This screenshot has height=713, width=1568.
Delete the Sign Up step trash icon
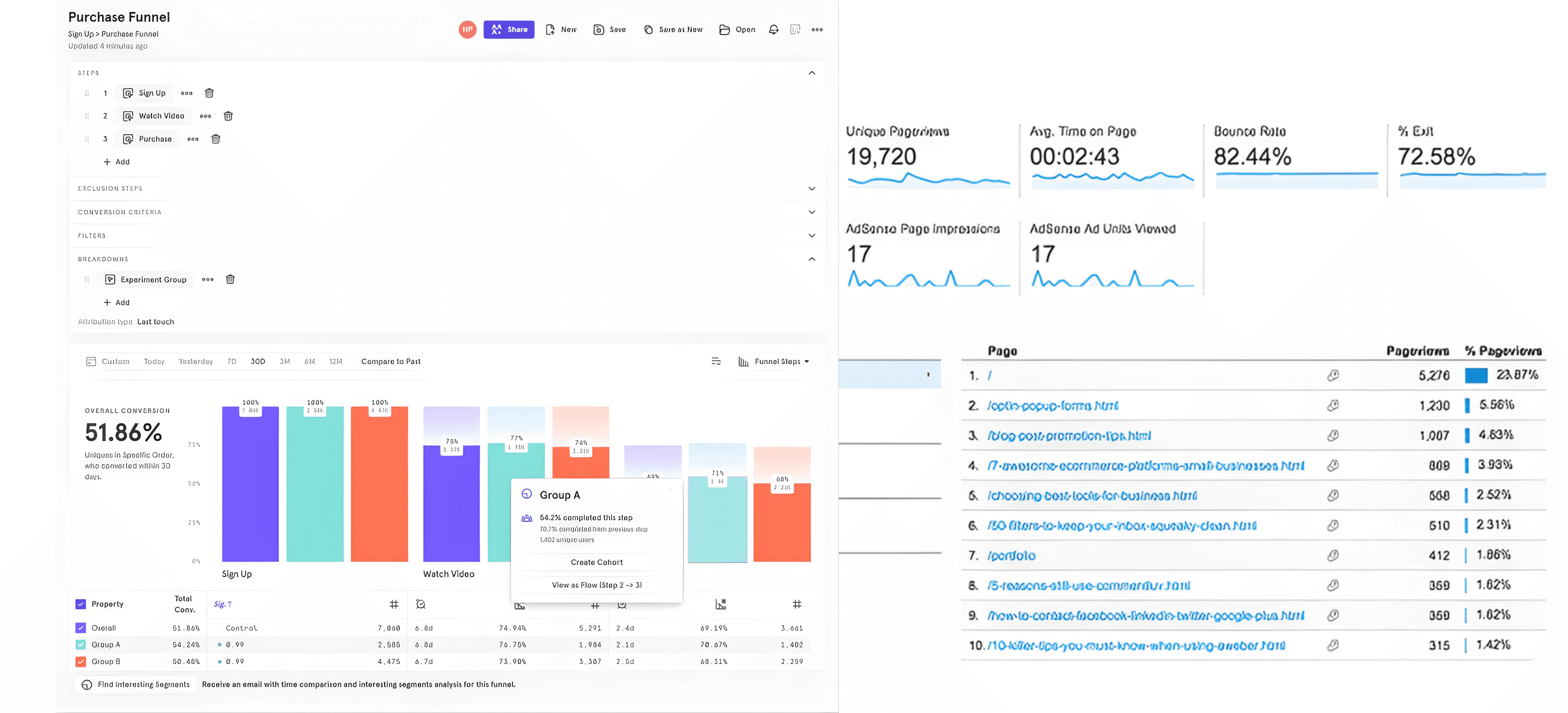click(x=209, y=93)
